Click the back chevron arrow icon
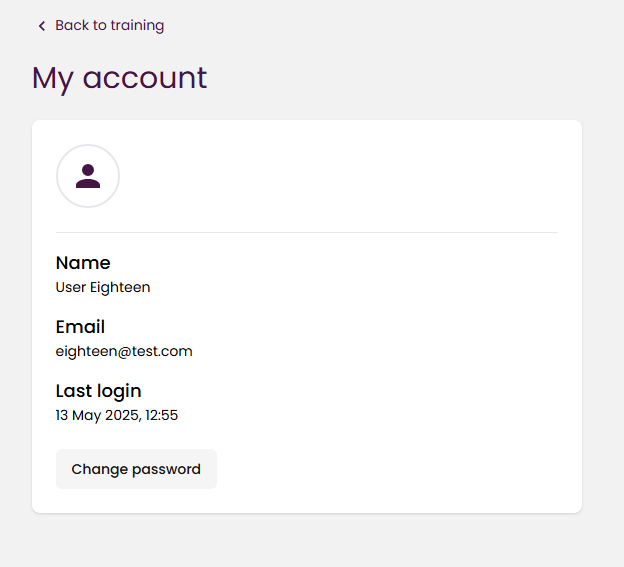624x567 pixels. tap(42, 26)
